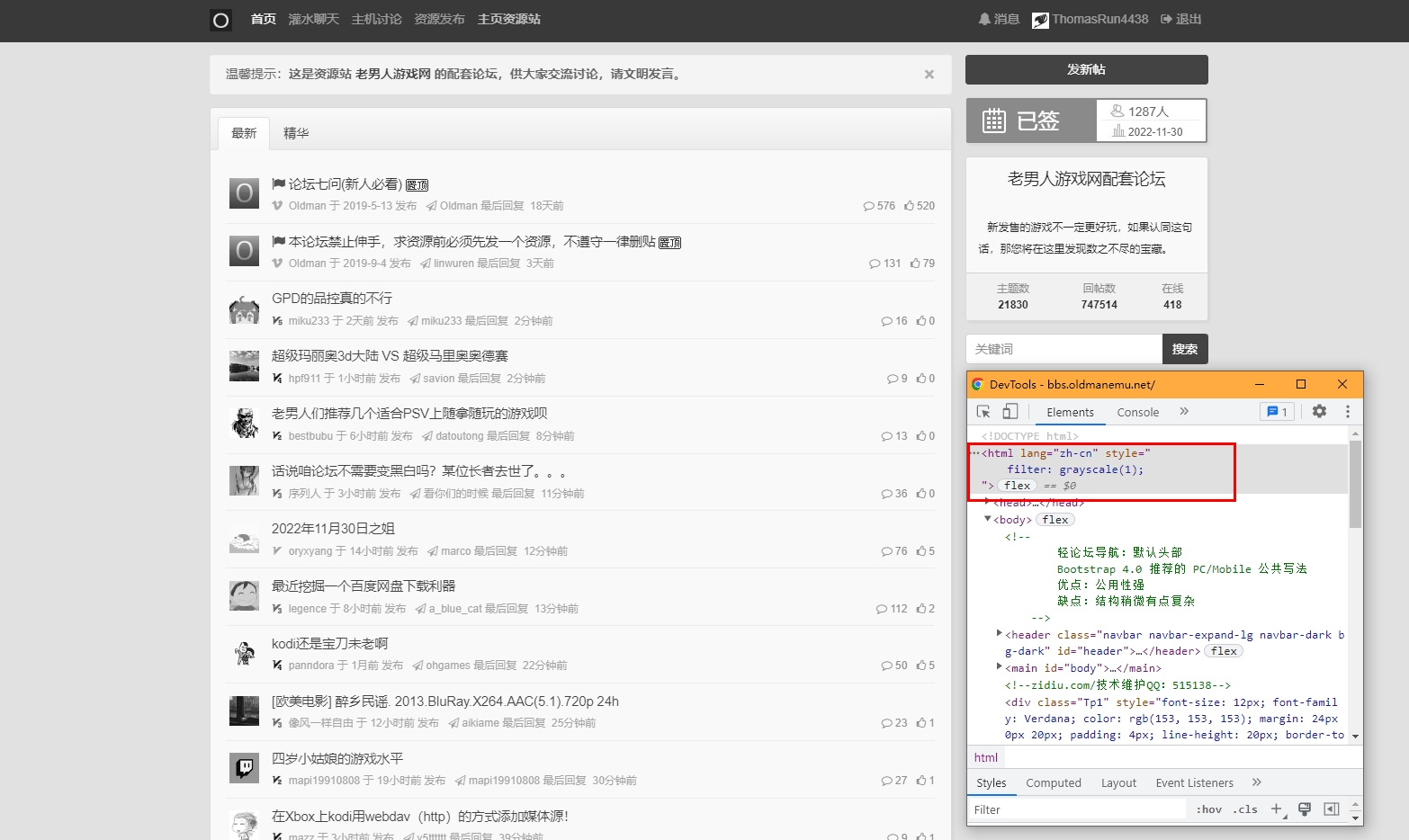Toggle flex badge on body element

(1055, 520)
